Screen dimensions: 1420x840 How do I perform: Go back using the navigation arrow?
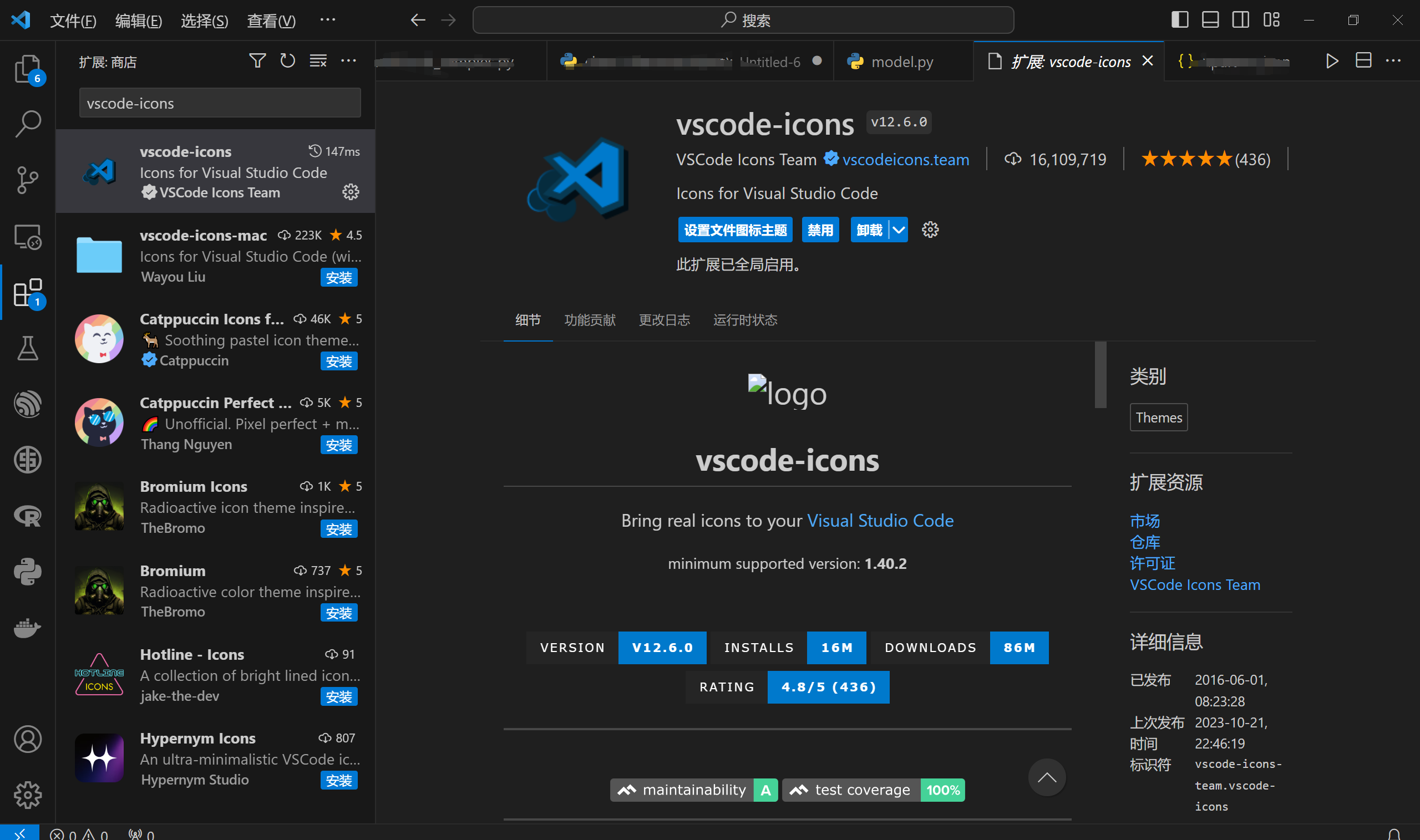[x=418, y=21]
